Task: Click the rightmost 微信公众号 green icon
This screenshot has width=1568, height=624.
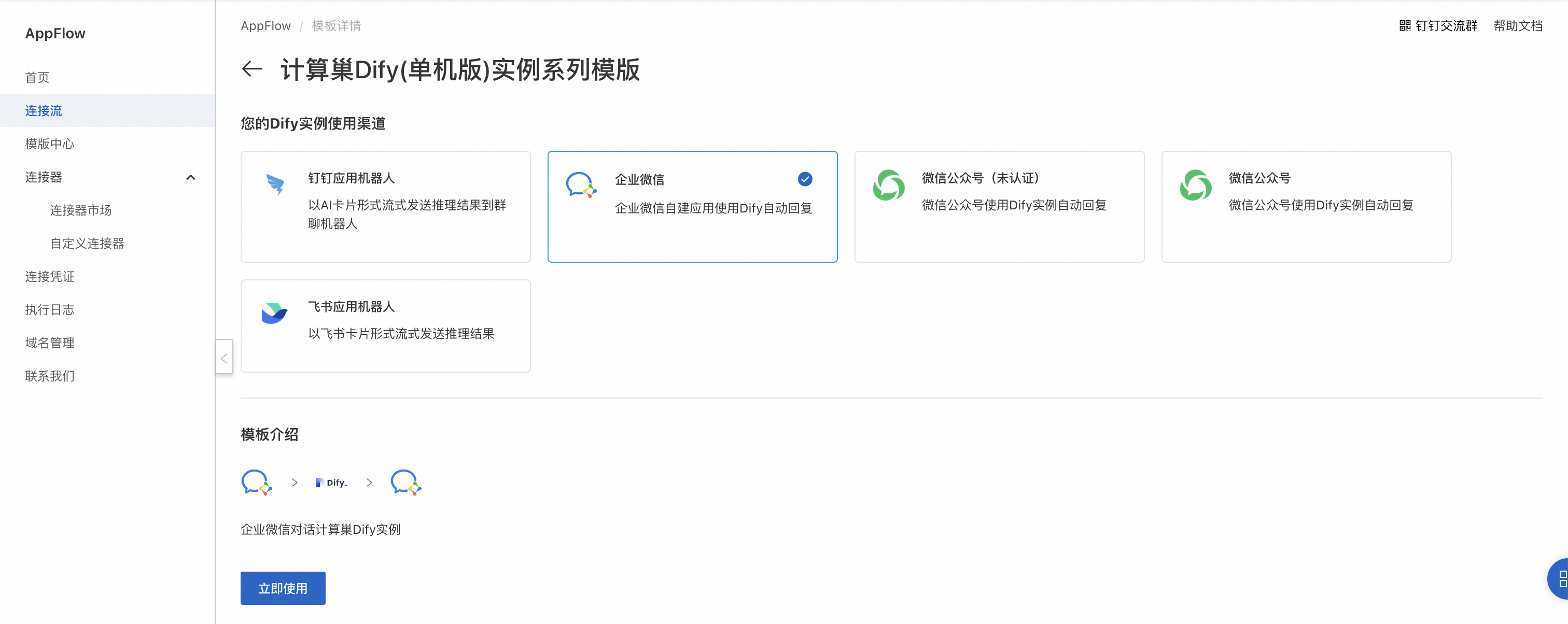Action: (1196, 185)
